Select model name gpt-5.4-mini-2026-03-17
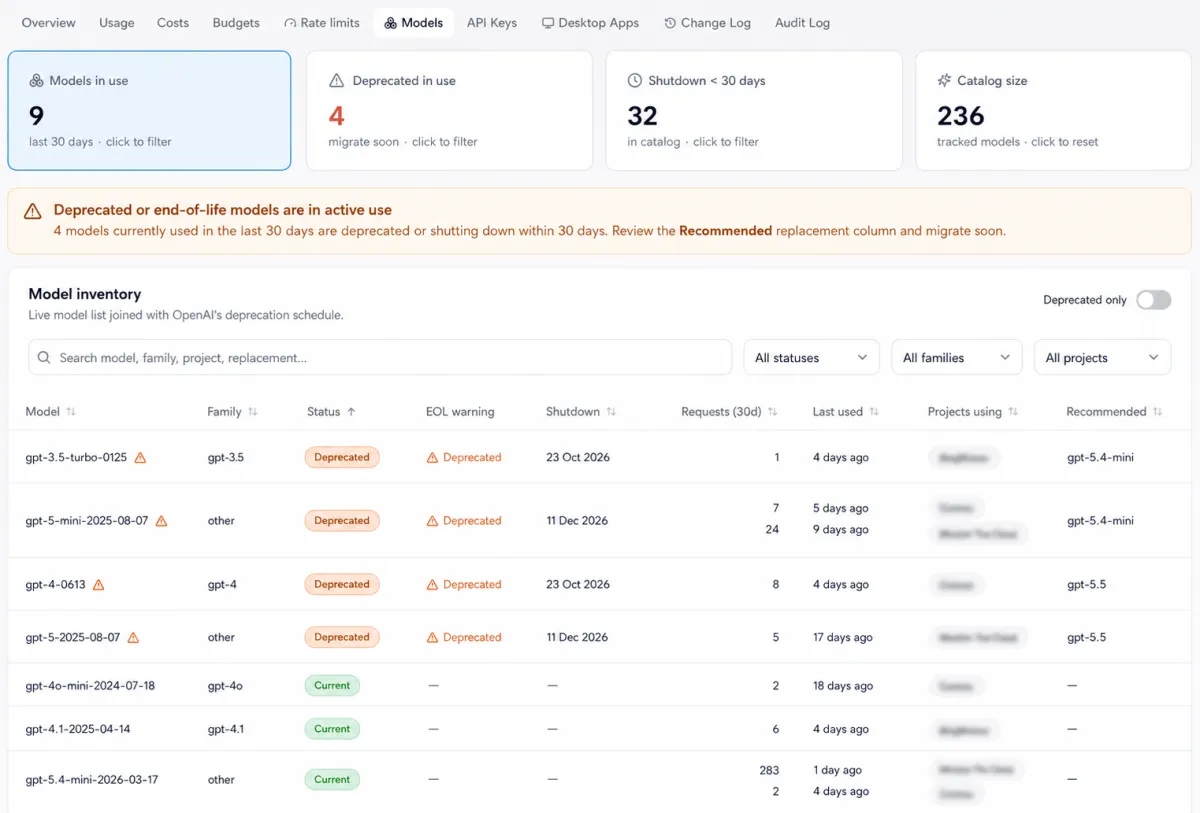The image size is (1200, 813). tap(92, 779)
